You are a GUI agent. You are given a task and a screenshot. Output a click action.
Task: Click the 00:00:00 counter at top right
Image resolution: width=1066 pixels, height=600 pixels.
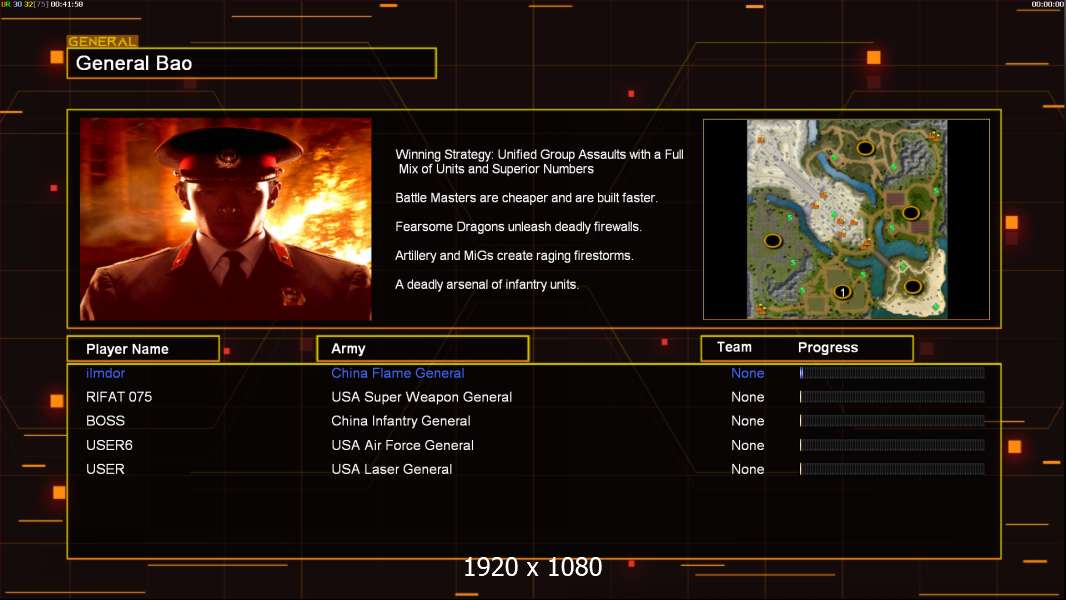pyautogui.click(x=1048, y=4)
